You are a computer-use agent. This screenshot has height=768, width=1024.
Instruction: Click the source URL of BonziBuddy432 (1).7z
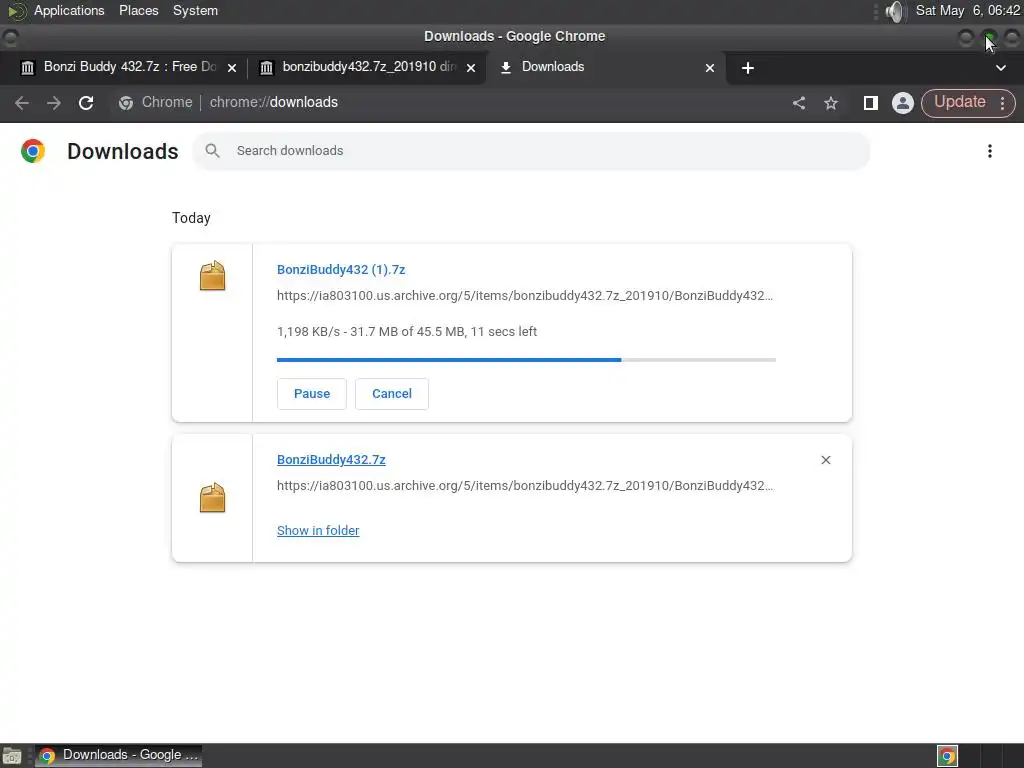(x=524, y=295)
